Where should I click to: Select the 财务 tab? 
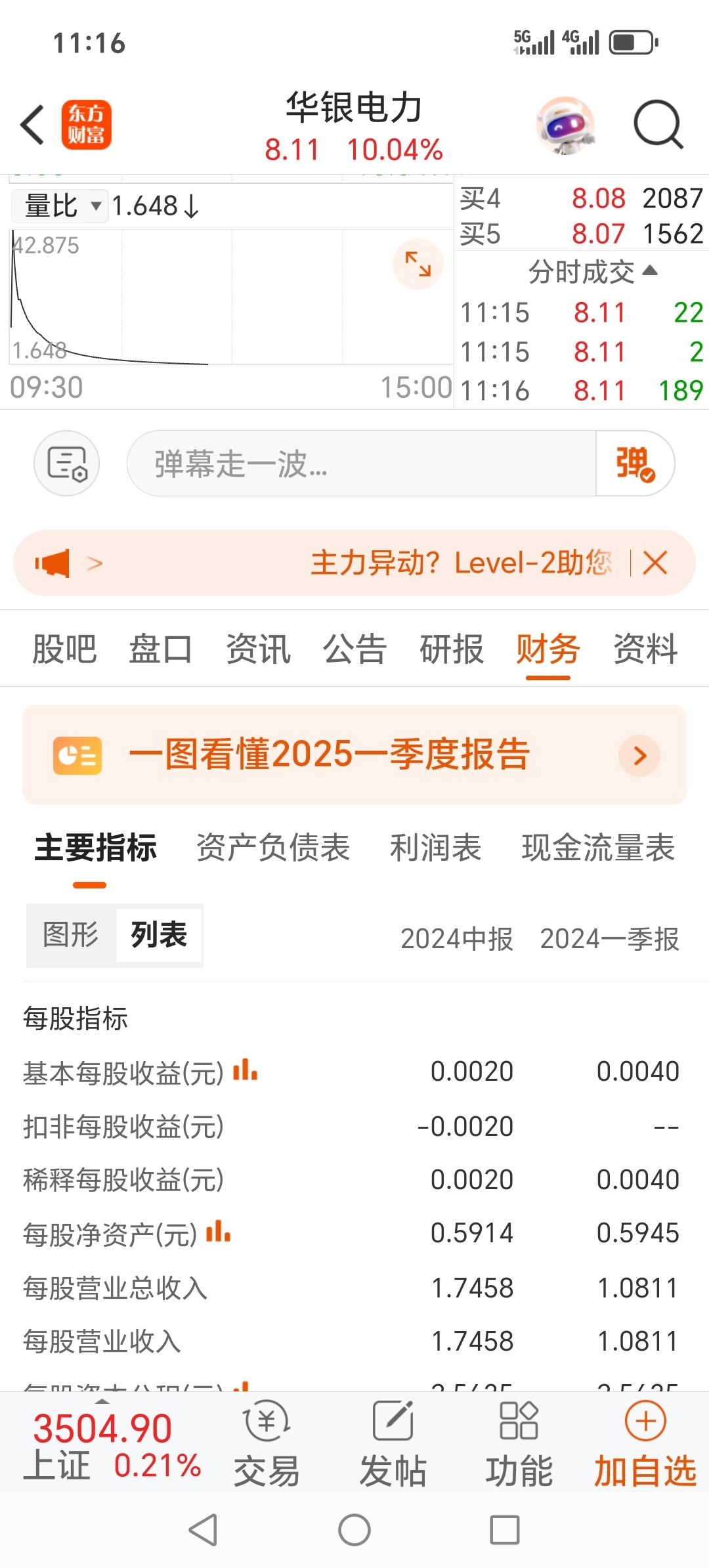548,649
